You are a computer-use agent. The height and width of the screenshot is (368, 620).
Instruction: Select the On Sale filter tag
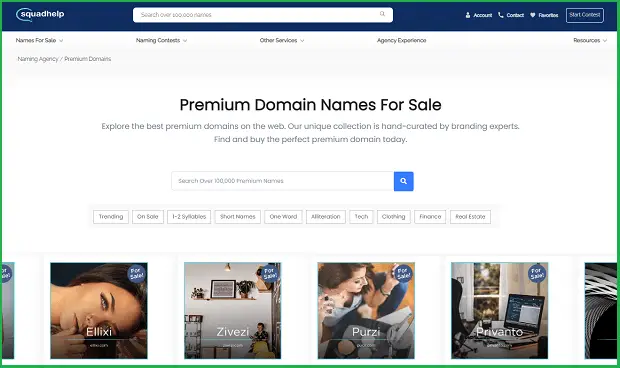pyautogui.click(x=148, y=217)
